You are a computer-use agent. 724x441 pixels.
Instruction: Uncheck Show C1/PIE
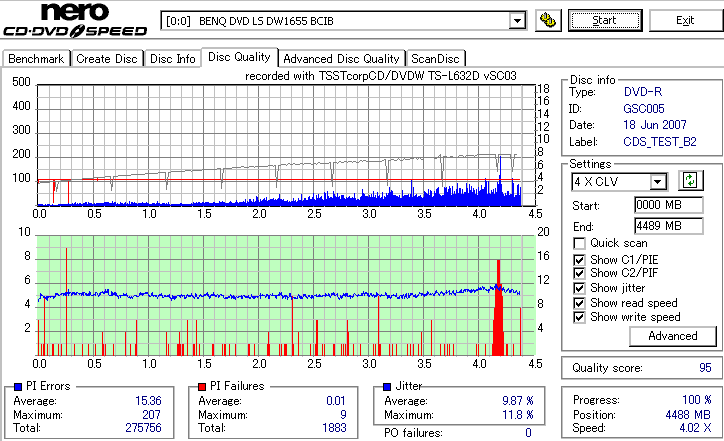579,260
